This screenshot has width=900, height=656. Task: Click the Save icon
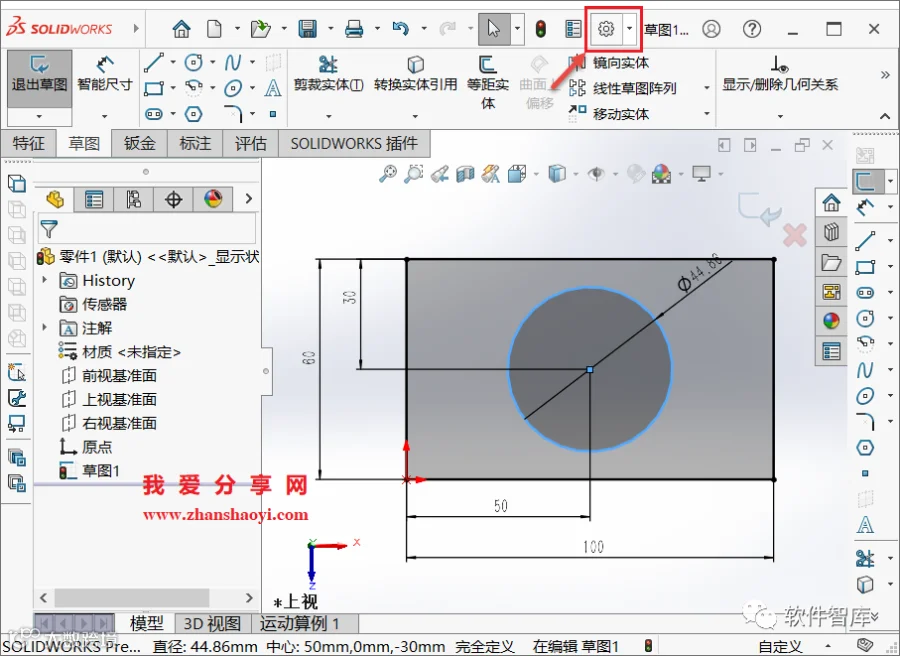click(x=308, y=28)
